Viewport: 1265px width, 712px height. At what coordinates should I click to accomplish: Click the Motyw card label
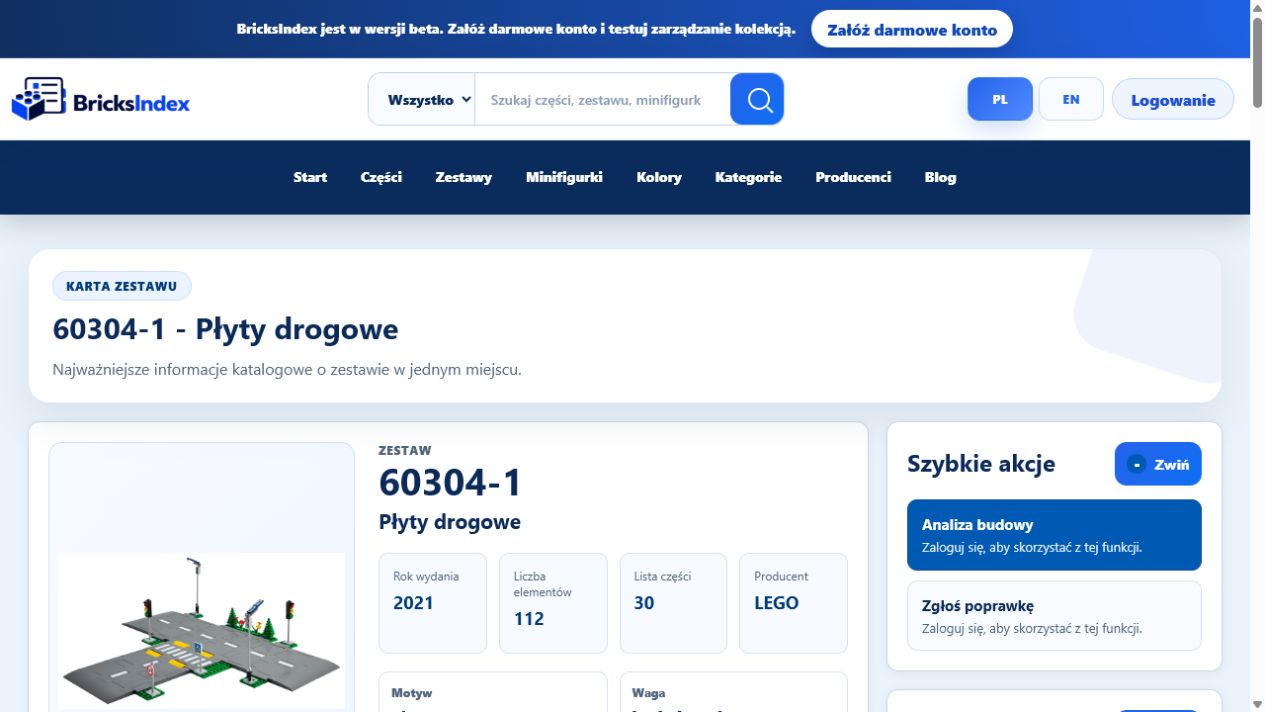[412, 693]
